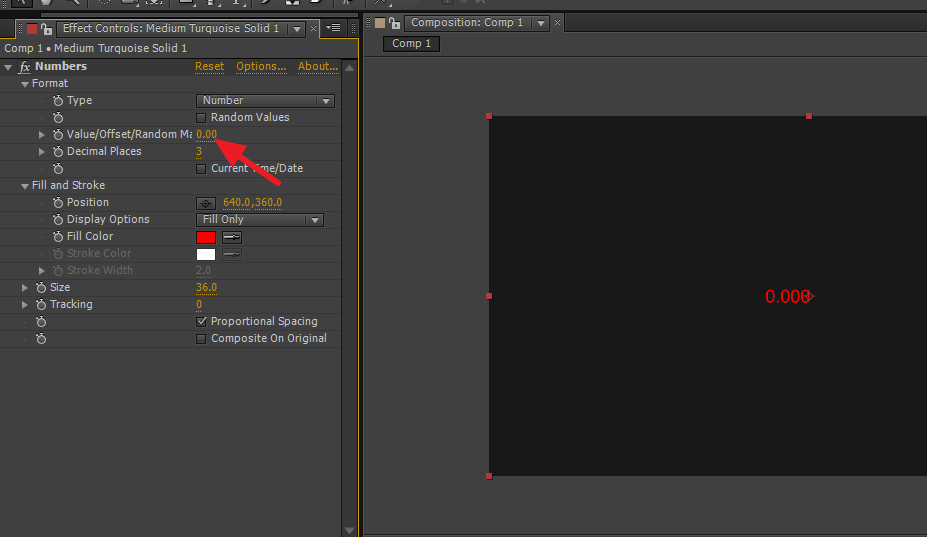Toggle the stopwatch for Type

click(58, 101)
